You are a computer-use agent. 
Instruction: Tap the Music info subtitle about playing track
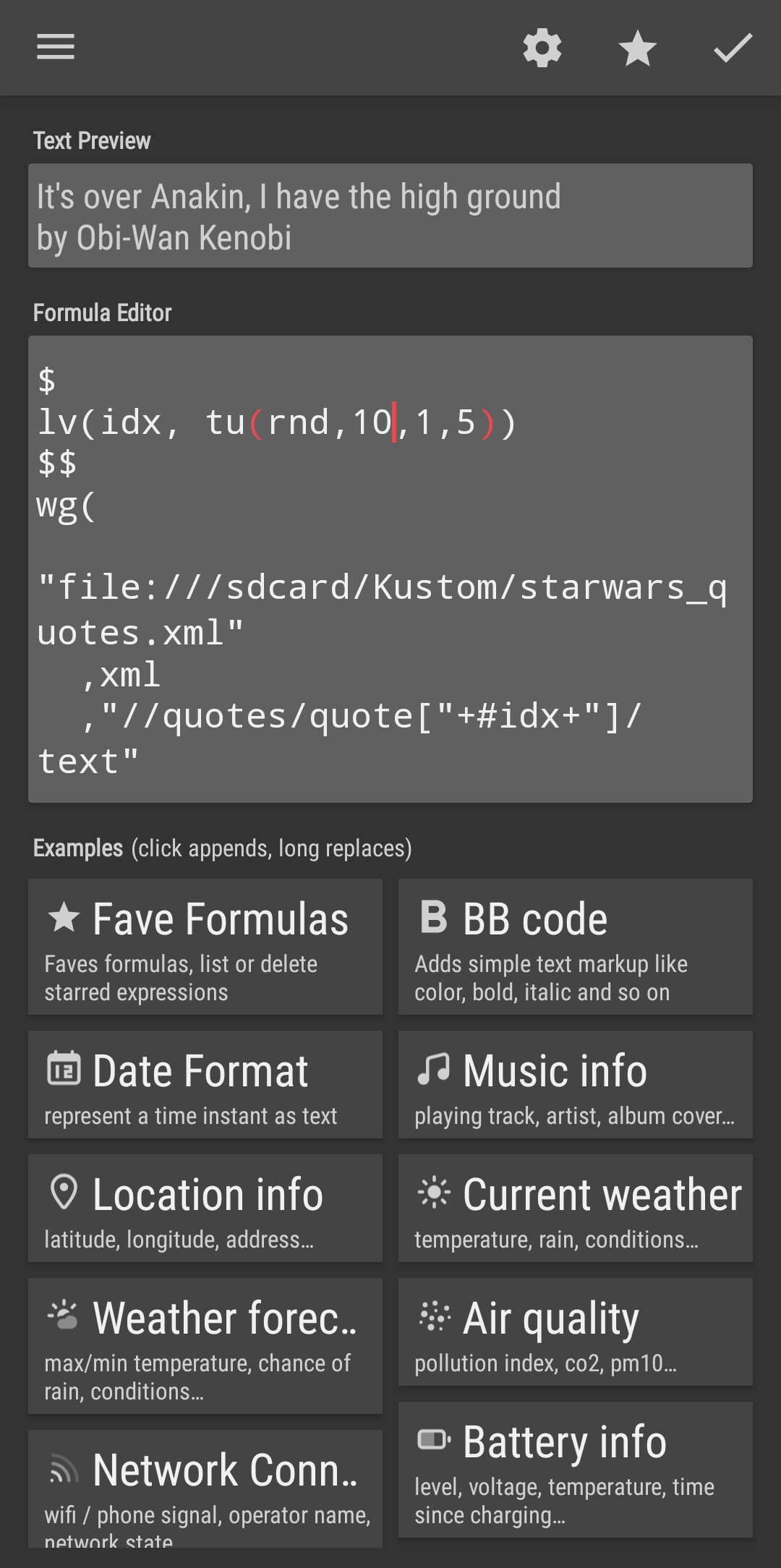tap(574, 1116)
